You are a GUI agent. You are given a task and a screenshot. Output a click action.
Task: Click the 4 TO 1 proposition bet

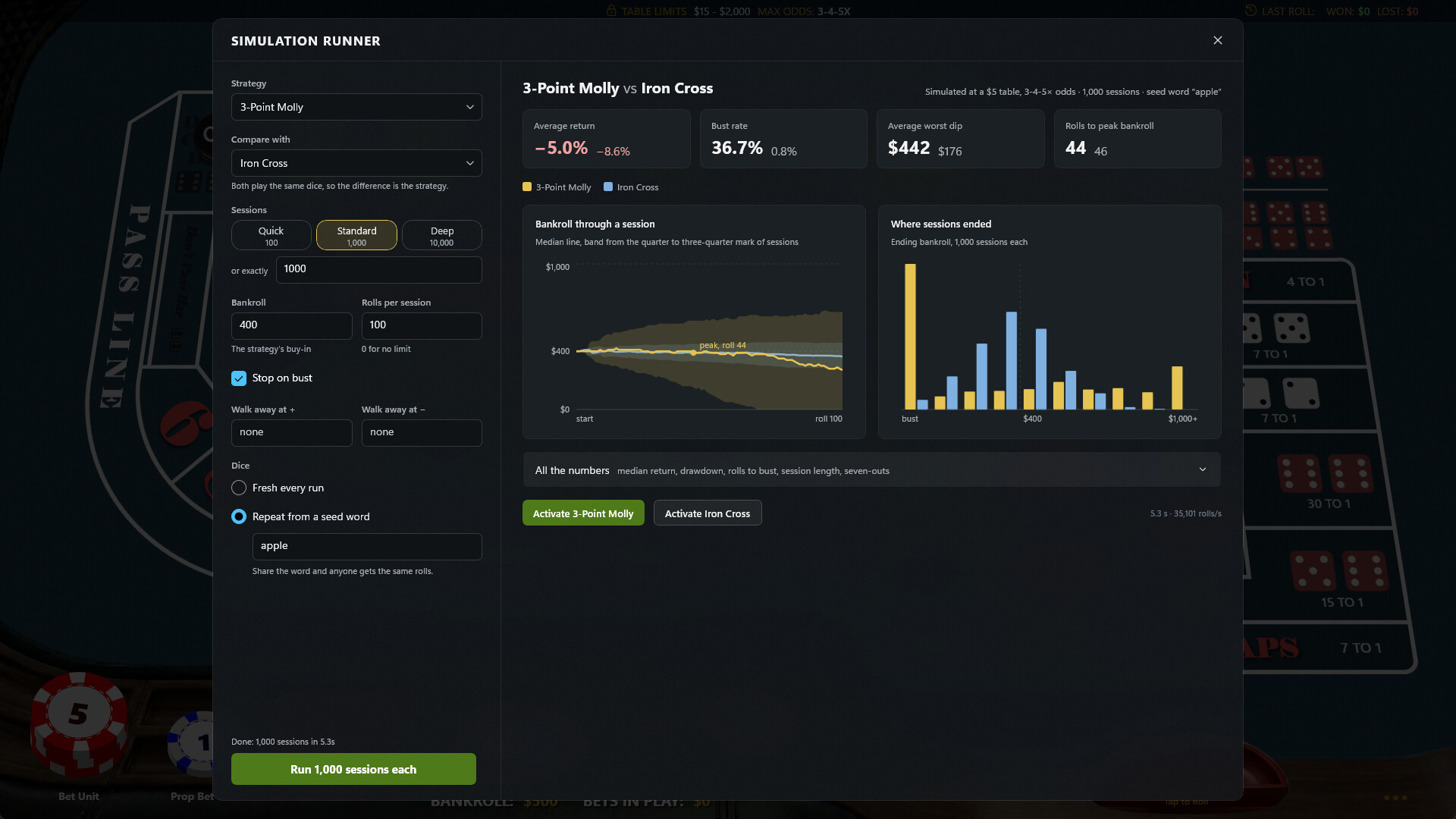tap(1305, 281)
